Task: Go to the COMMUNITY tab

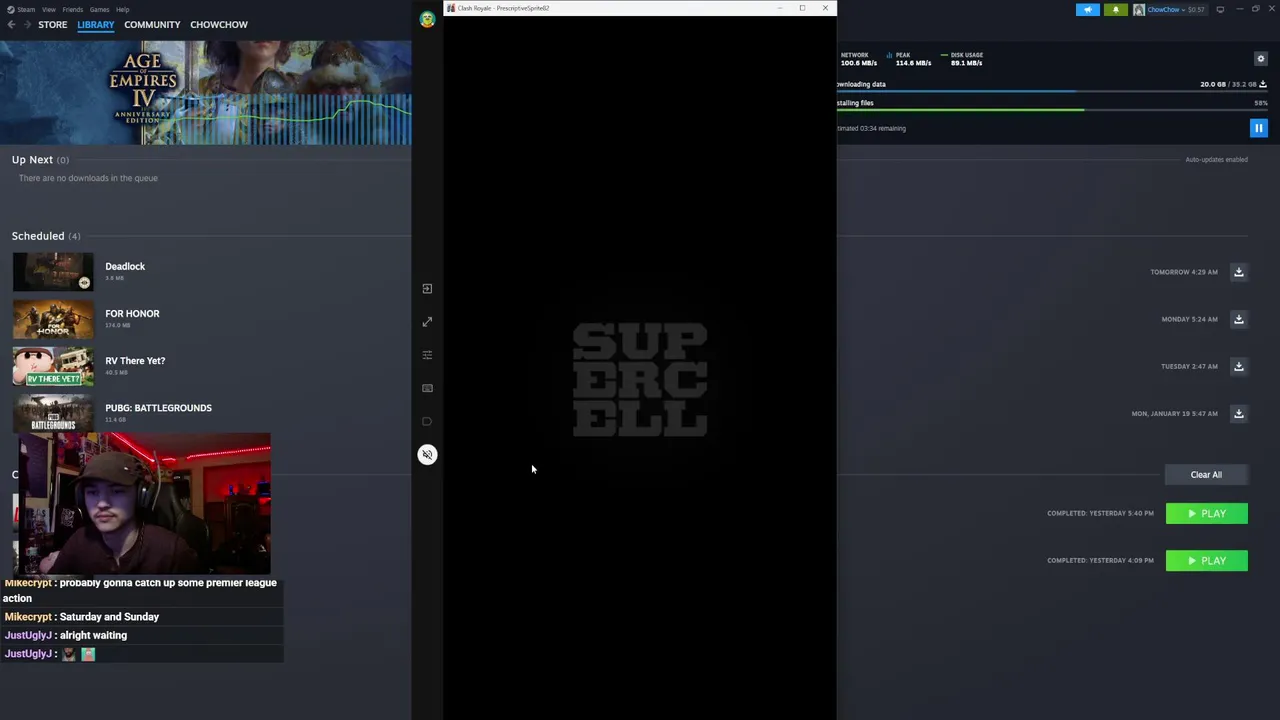Action: point(152,24)
